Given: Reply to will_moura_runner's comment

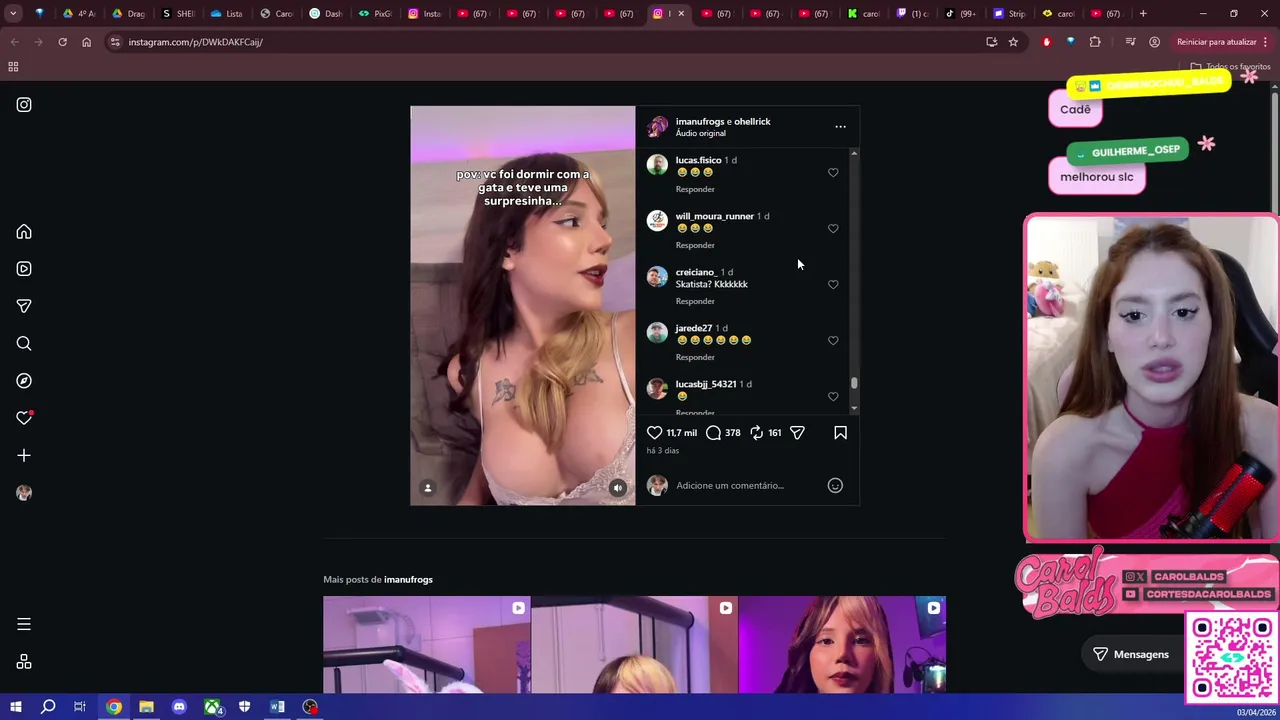Looking at the screenshot, I should coord(695,245).
